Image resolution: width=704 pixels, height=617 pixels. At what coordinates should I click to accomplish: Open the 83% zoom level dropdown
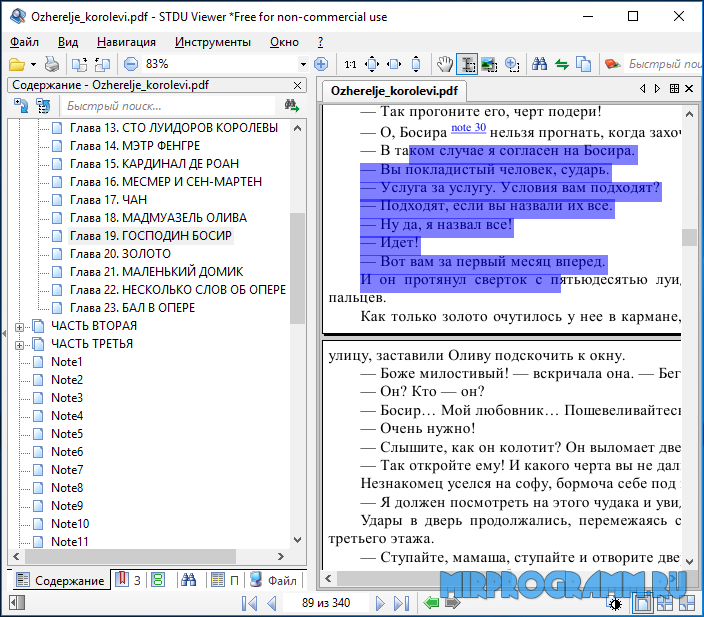[303, 64]
